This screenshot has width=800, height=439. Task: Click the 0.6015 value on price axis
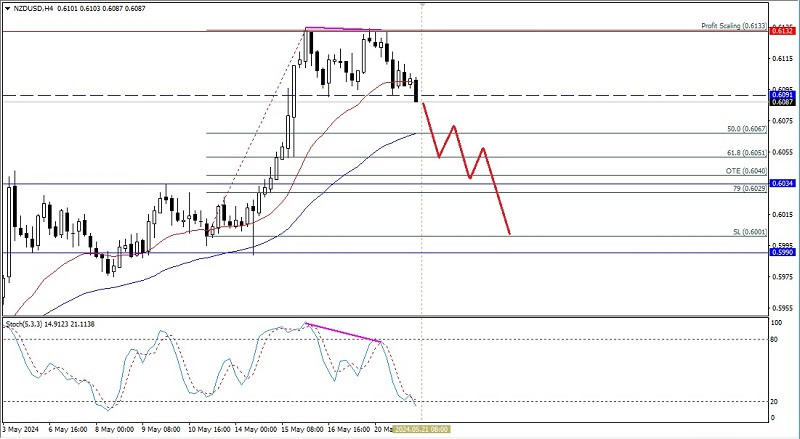782,214
